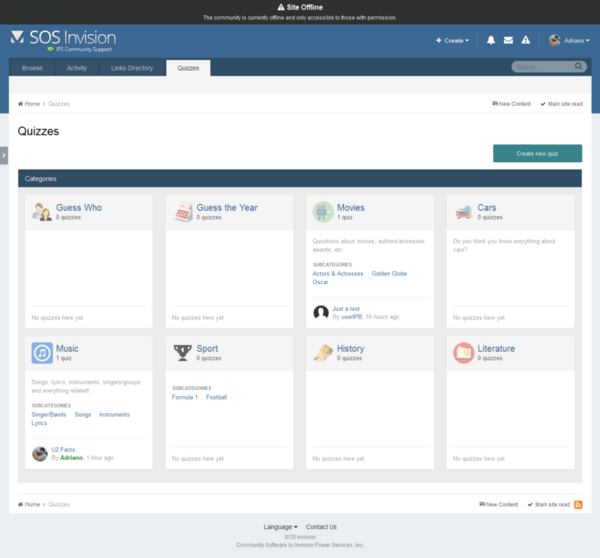Viewport: 600px width, 558px height.
Task: Expand the Language dropdown in footer
Action: [280, 526]
